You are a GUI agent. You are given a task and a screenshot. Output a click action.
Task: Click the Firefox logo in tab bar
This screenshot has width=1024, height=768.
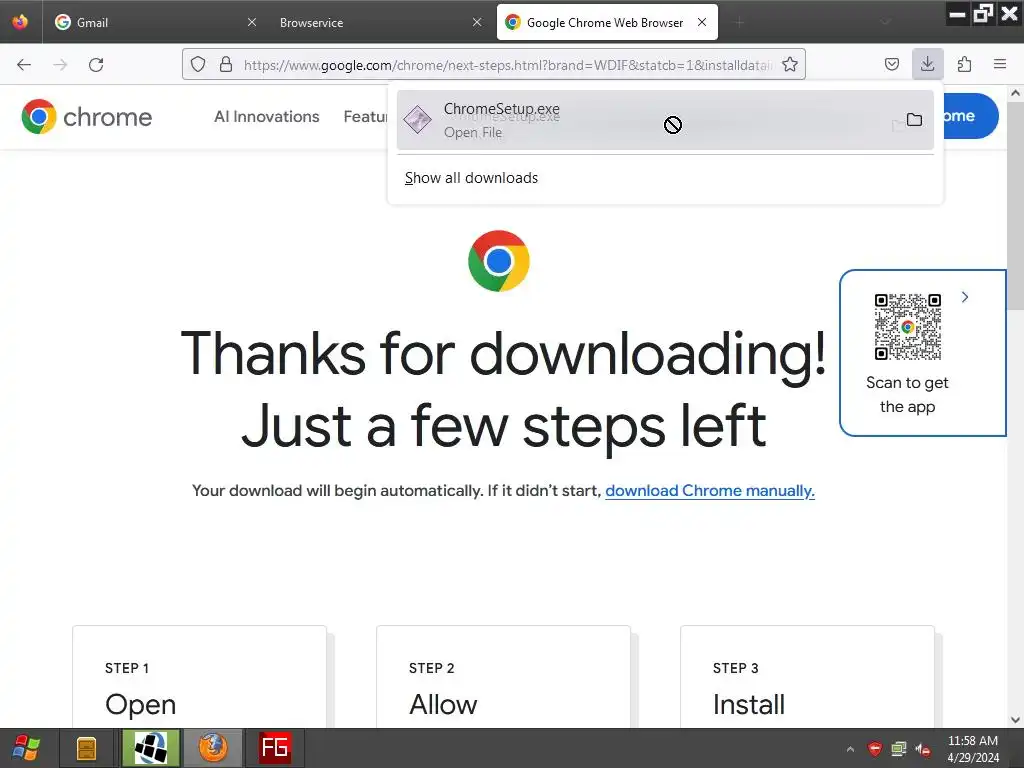click(20, 22)
